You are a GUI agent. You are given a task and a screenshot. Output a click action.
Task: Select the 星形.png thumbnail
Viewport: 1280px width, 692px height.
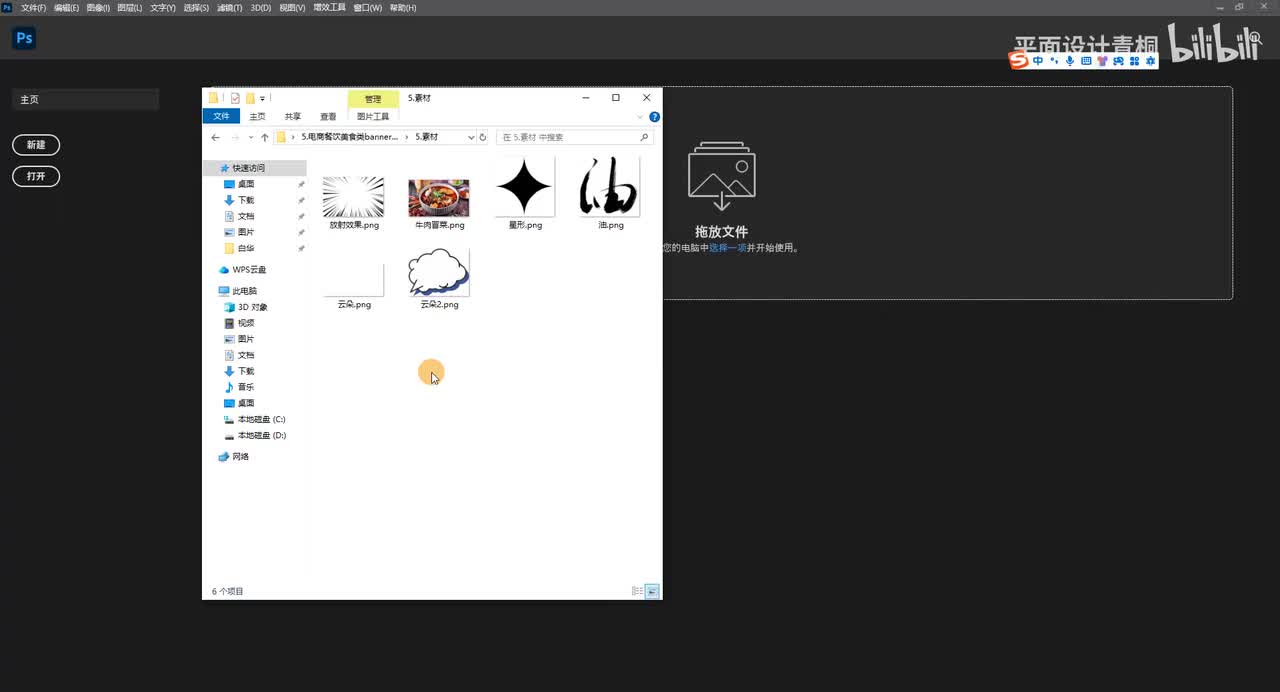point(525,187)
